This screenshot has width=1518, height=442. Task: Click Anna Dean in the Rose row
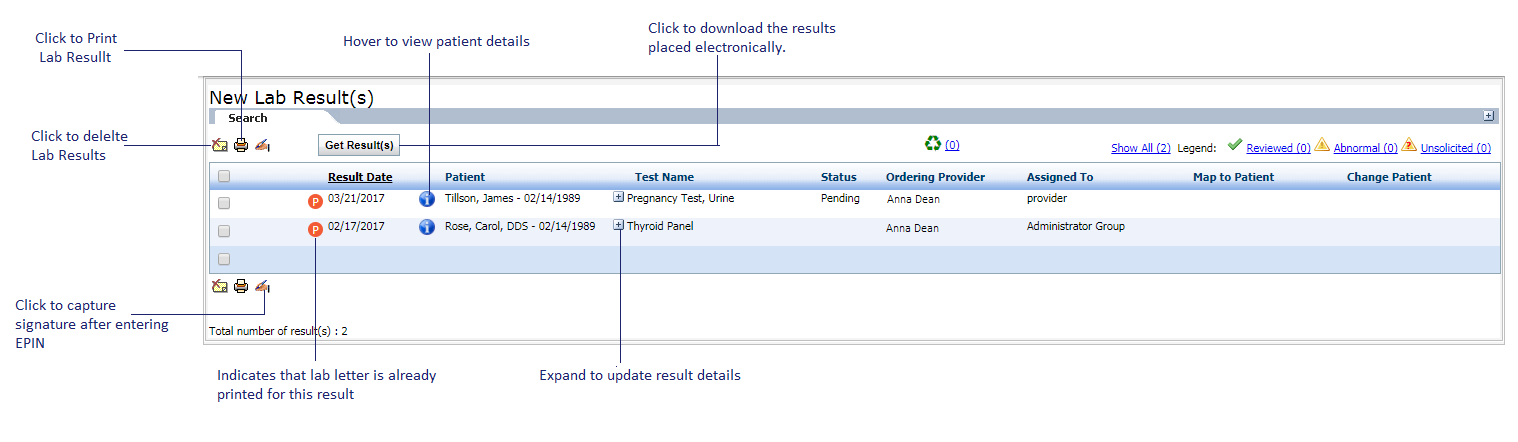(x=913, y=228)
